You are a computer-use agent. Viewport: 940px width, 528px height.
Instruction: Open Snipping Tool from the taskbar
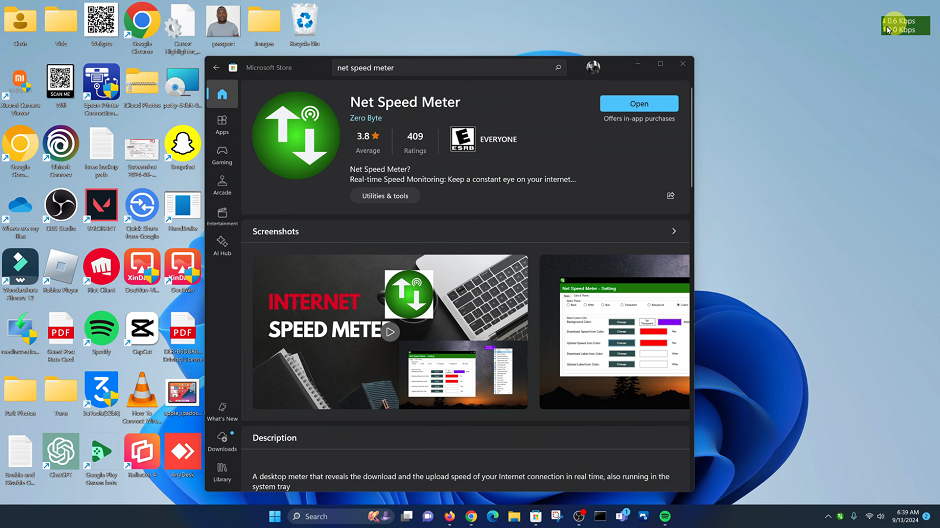557,516
